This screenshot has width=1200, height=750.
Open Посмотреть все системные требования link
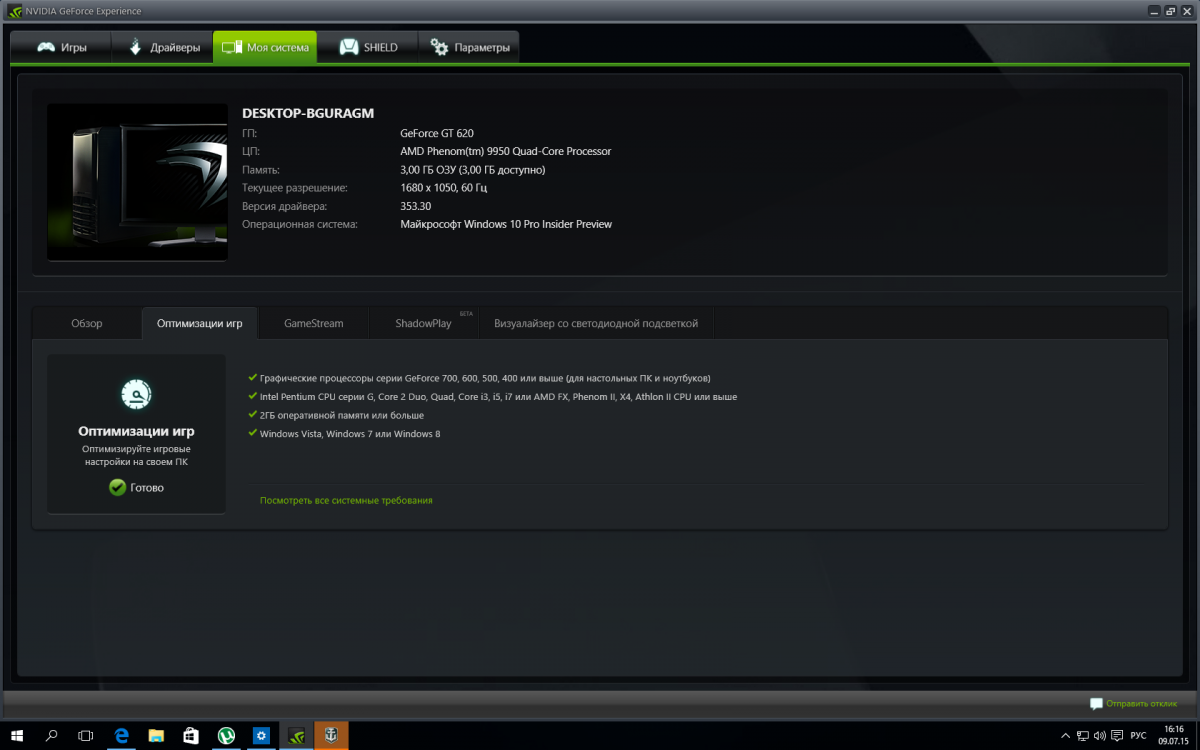coord(346,500)
